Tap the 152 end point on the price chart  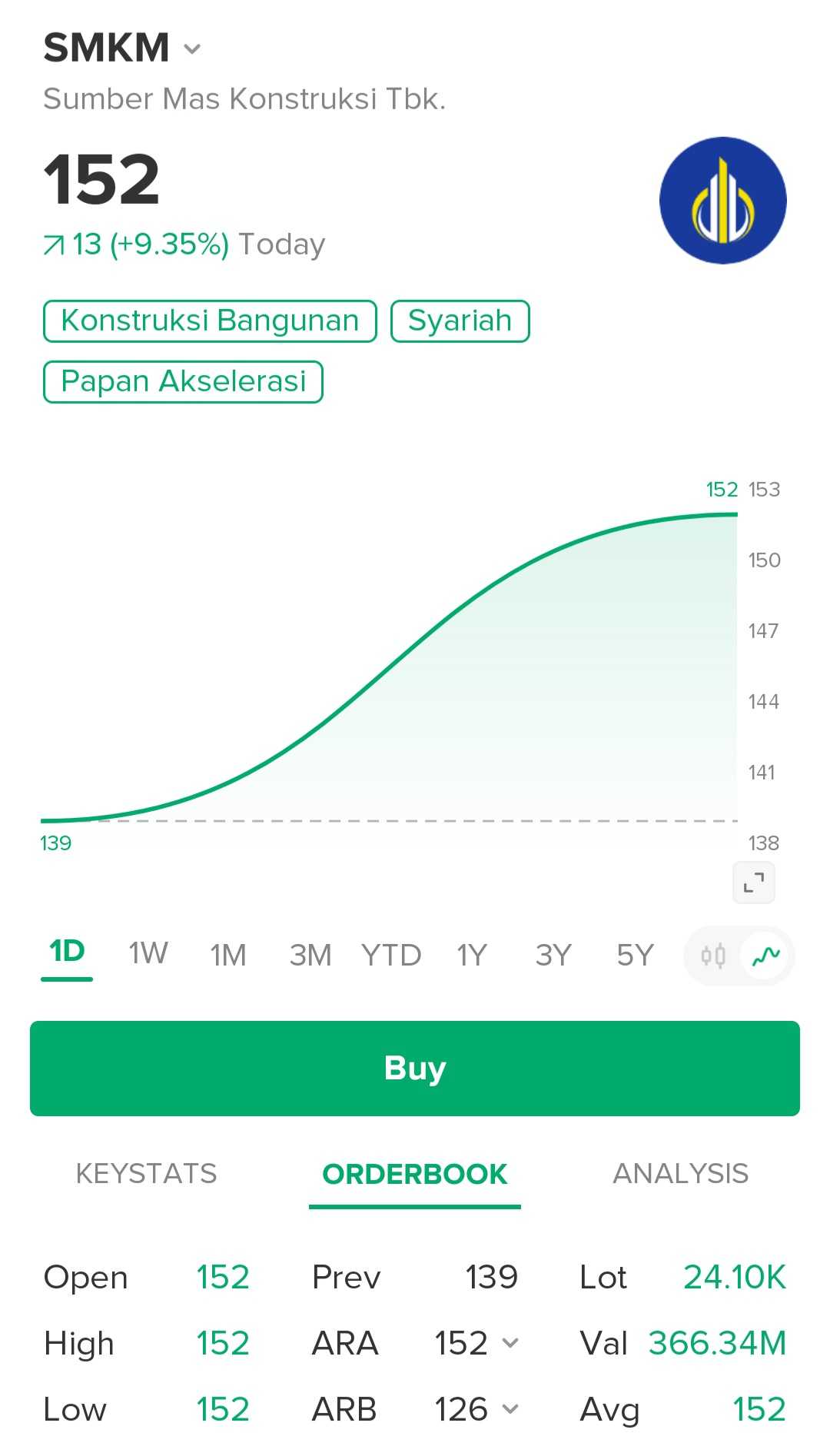point(735,514)
